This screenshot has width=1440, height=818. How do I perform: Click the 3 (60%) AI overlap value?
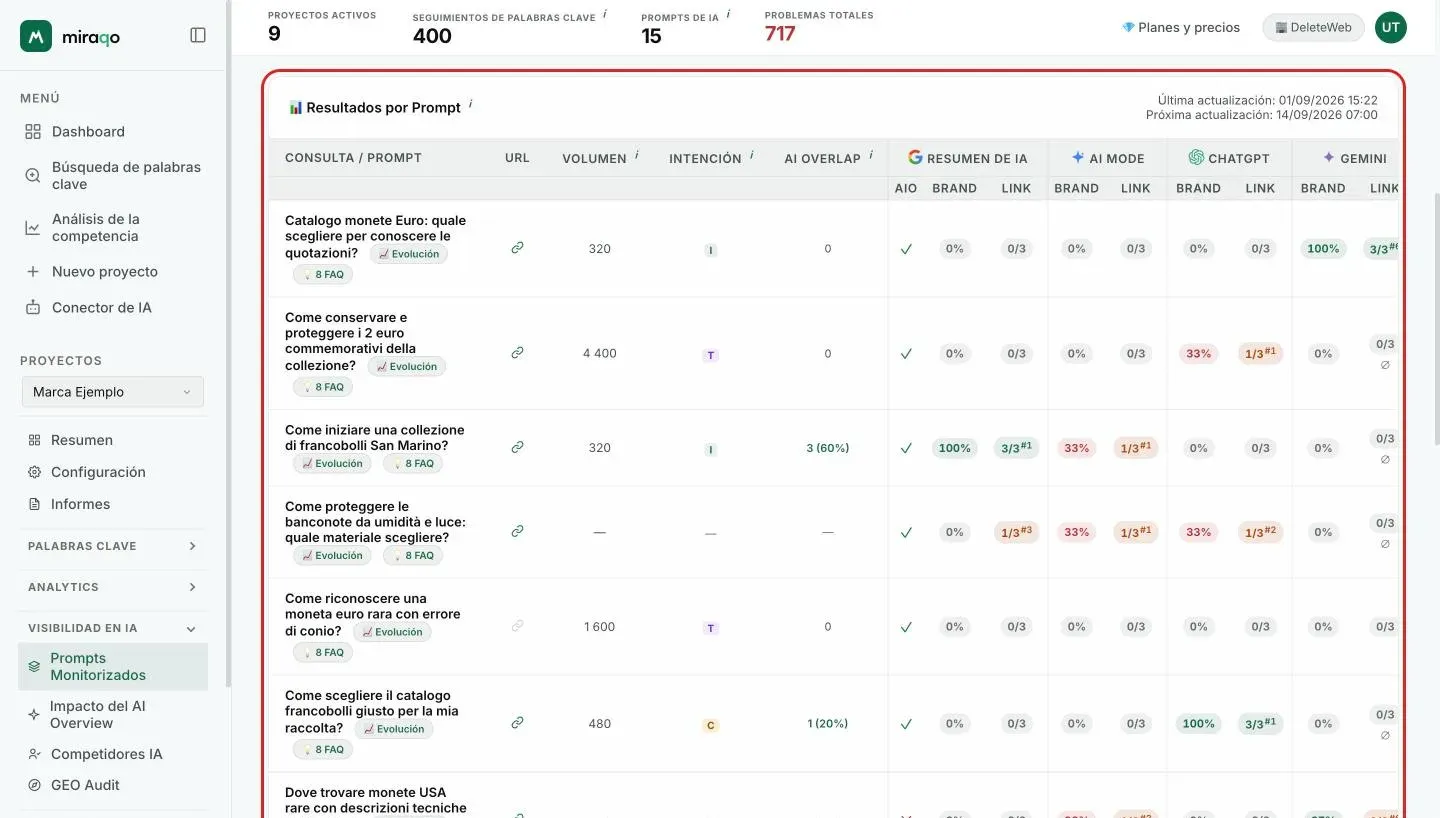pyautogui.click(x=828, y=448)
